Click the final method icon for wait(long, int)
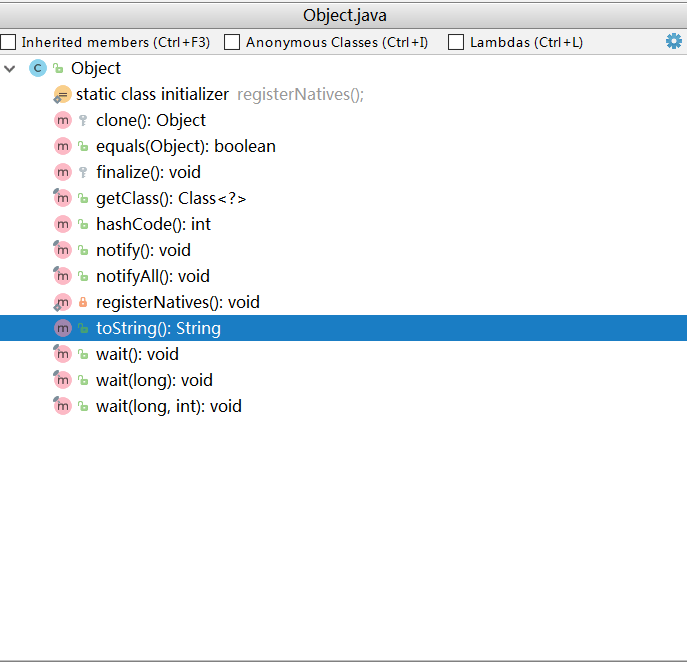This screenshot has width=687, height=662. [x=62, y=406]
